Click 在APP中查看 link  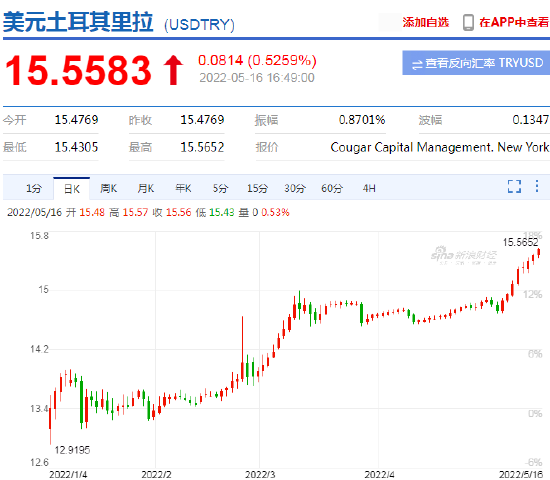coord(514,22)
